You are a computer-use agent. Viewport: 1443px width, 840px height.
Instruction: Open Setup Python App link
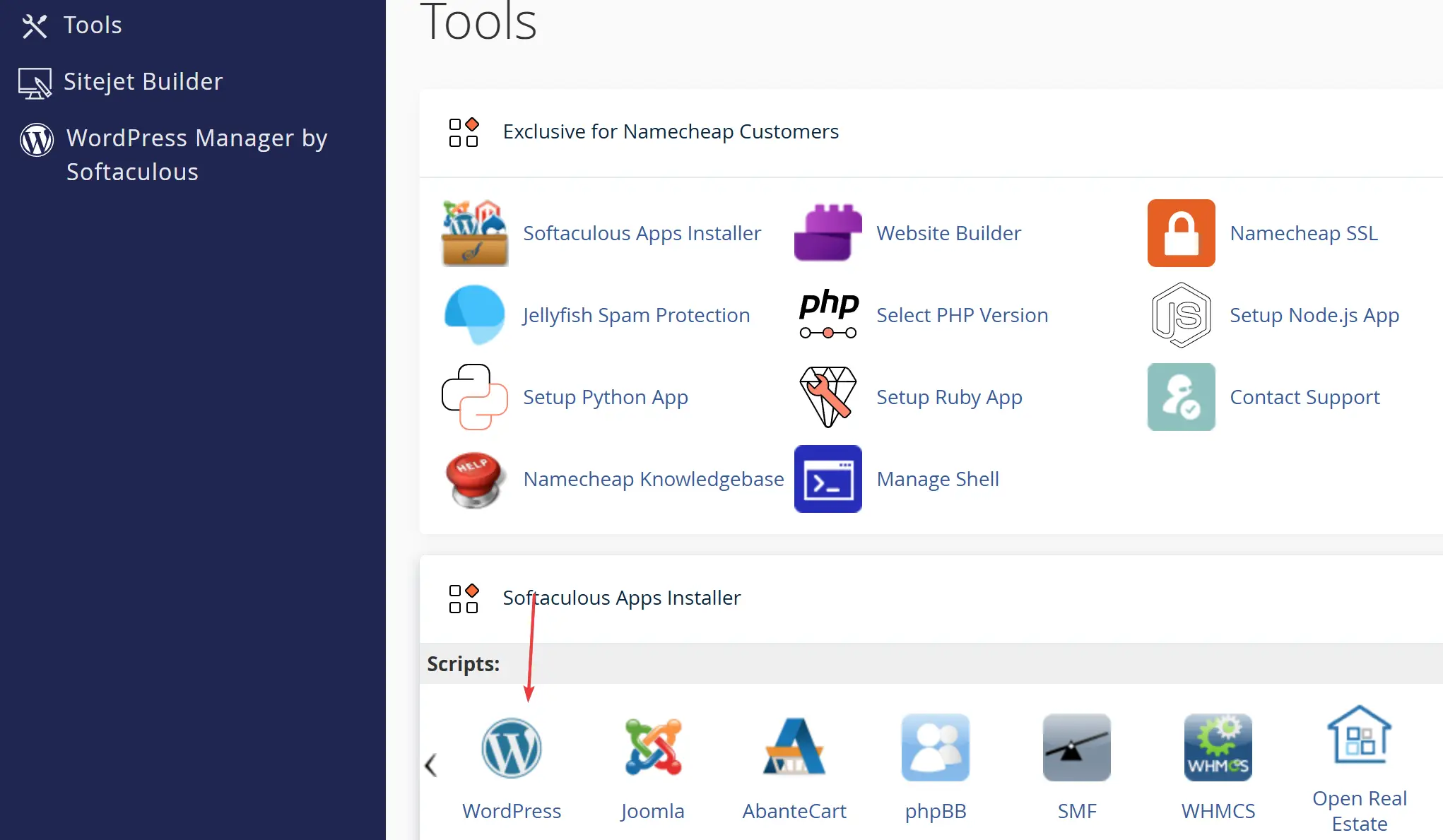pyautogui.click(x=606, y=397)
